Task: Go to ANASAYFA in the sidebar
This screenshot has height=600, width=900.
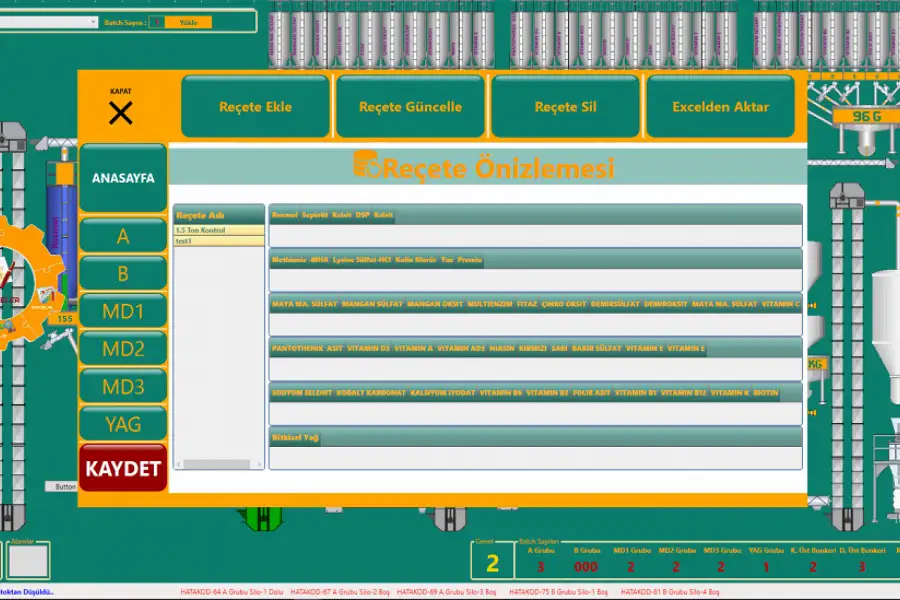Action: coord(123,178)
